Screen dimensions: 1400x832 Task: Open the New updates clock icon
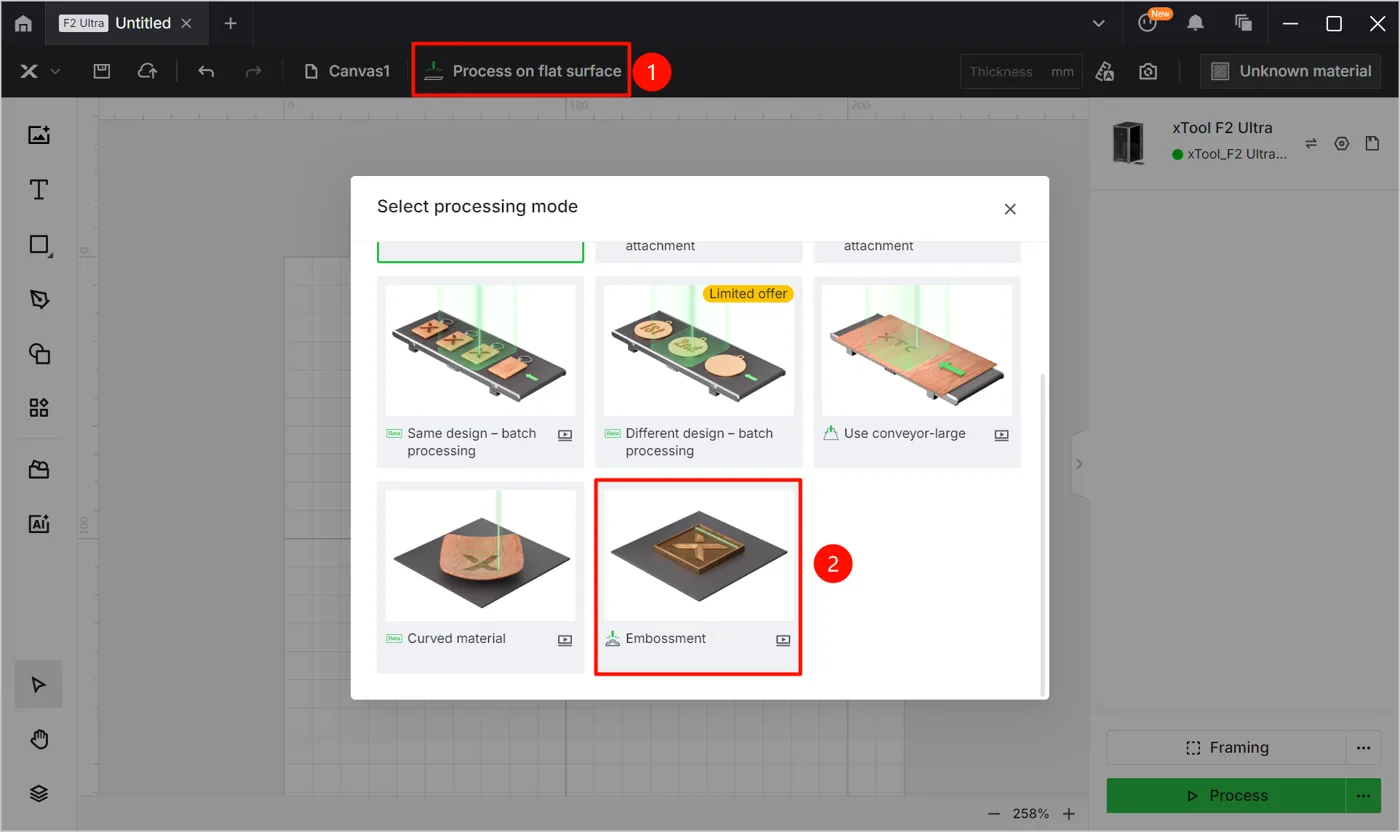point(1148,23)
